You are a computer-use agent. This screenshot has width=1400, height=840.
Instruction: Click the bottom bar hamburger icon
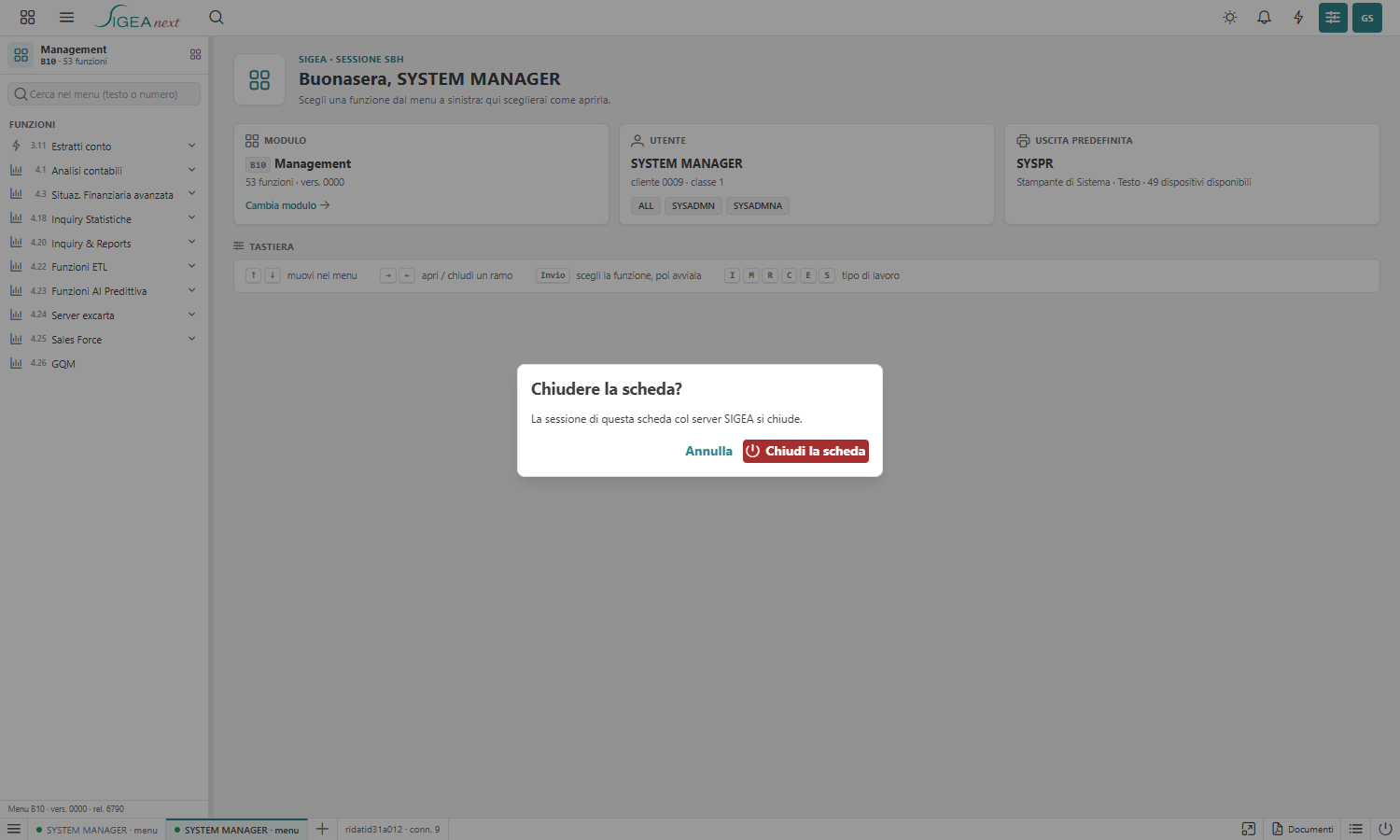coord(14,829)
